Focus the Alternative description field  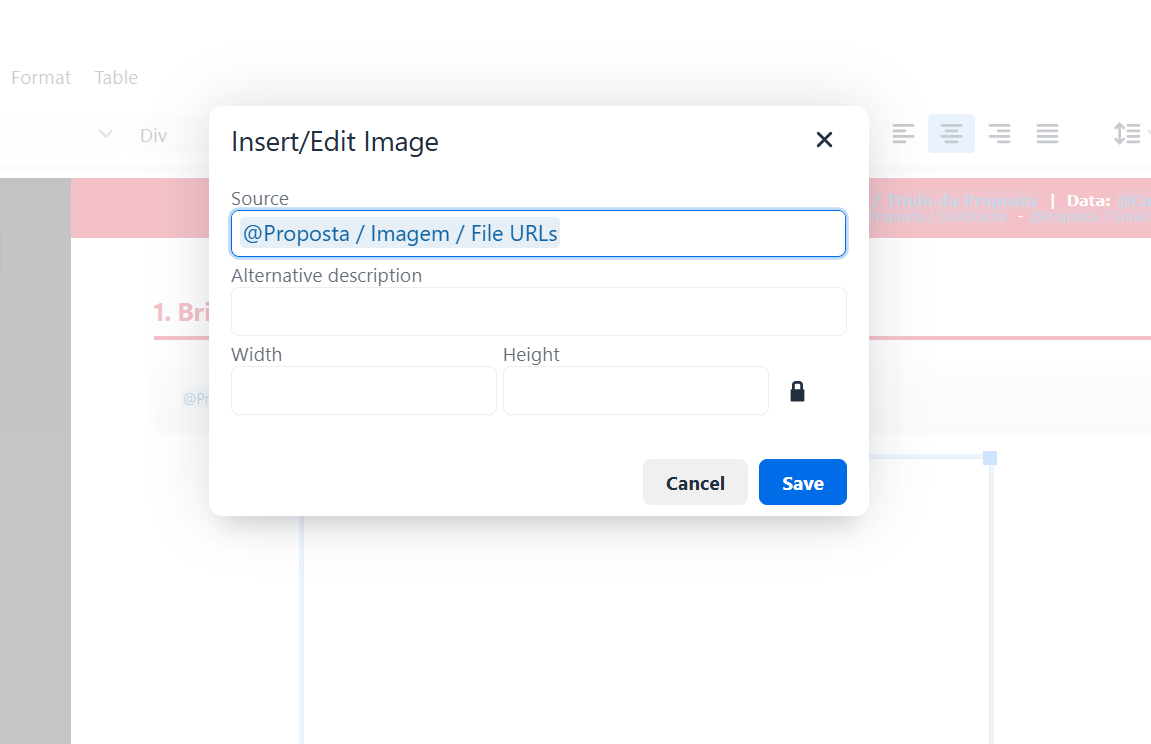pyautogui.click(x=538, y=312)
